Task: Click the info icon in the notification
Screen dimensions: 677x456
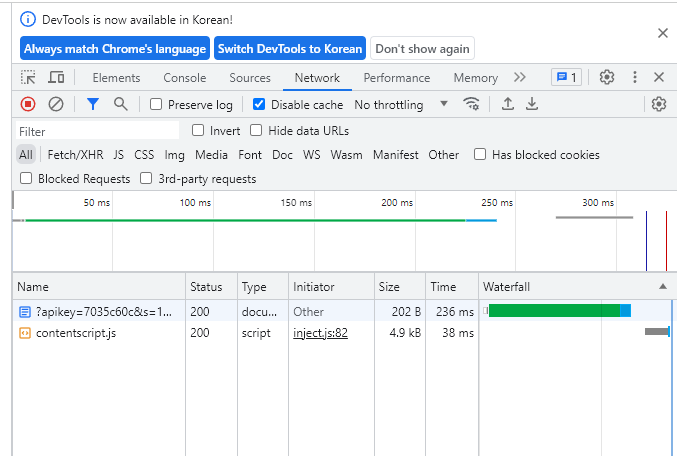Action: (x=28, y=19)
